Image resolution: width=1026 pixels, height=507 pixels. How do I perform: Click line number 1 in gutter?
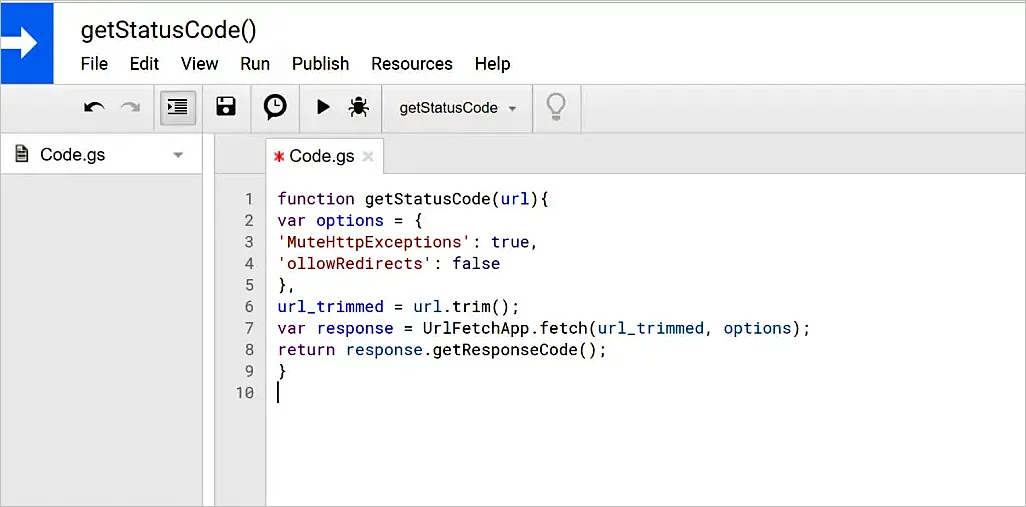[249, 199]
